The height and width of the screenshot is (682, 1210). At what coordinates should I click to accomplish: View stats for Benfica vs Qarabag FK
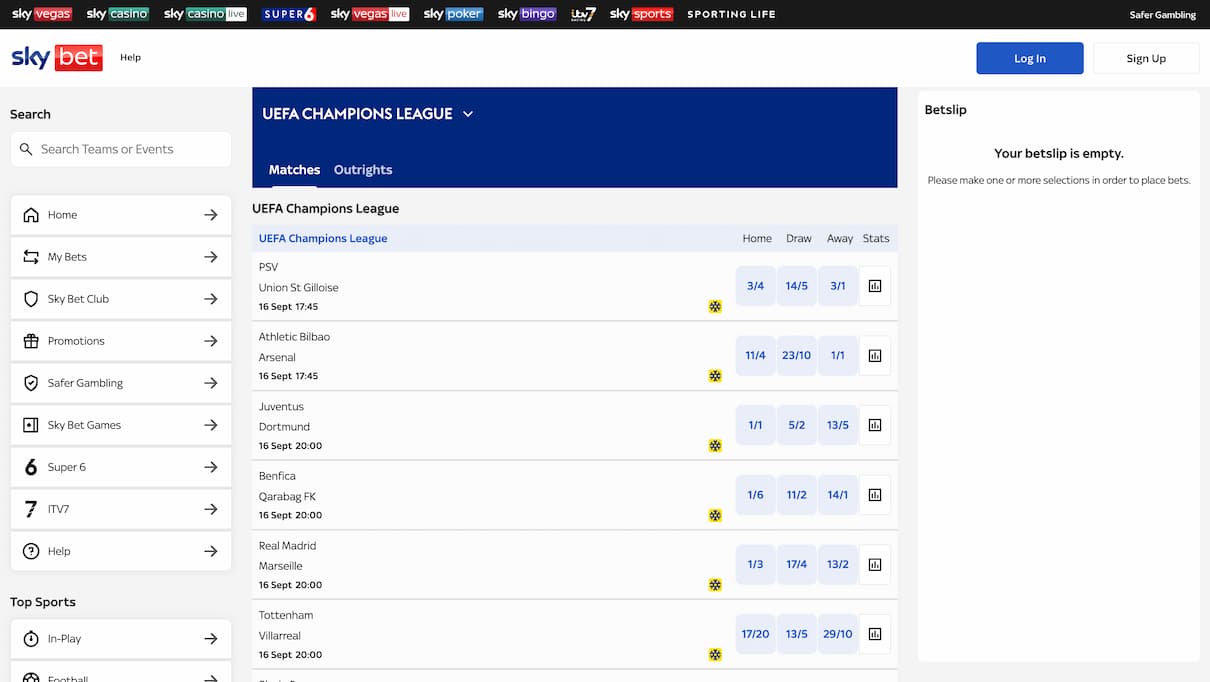875,494
